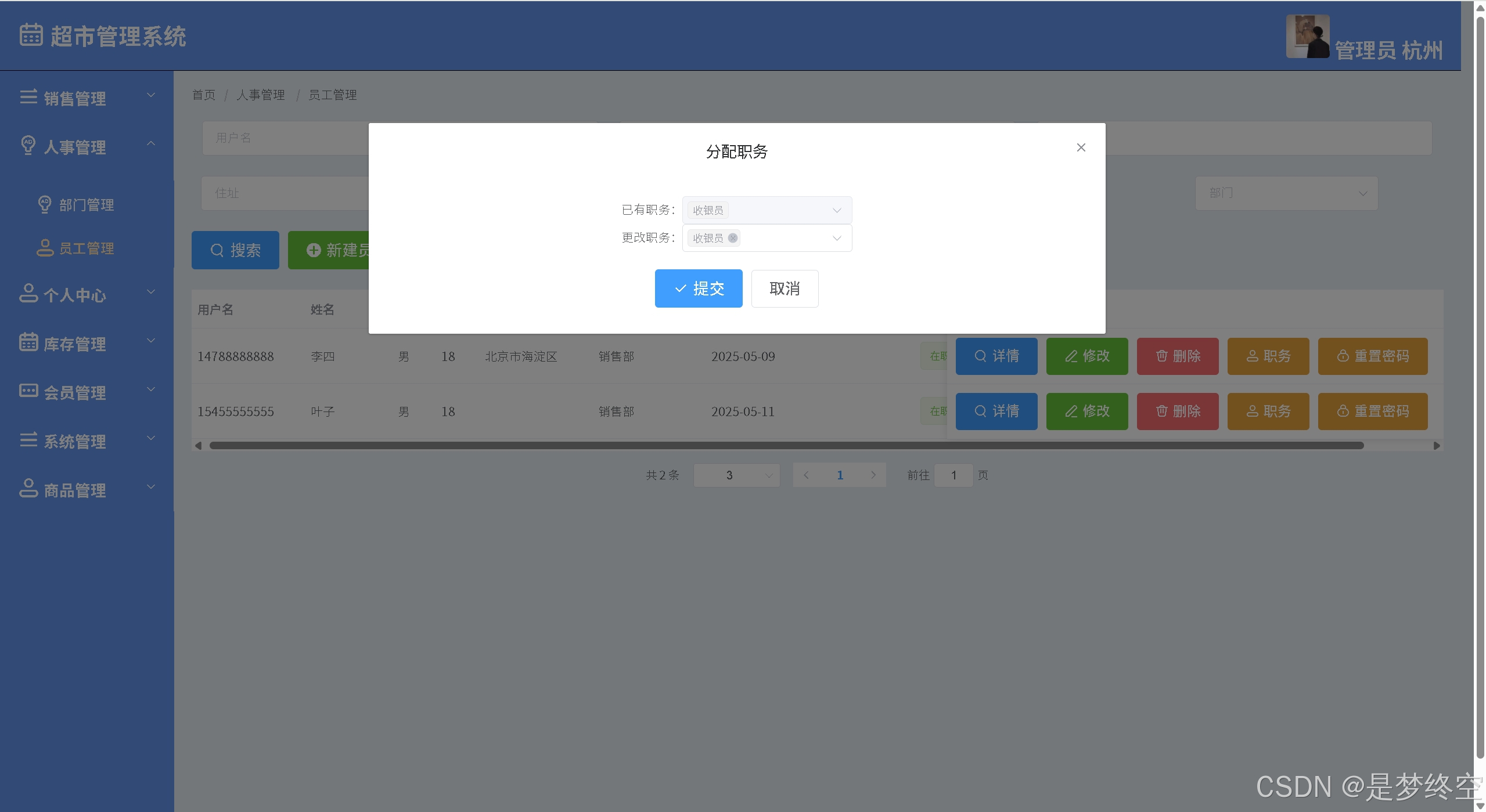Open the 更改职务 dropdown list
The image size is (1486, 812).
click(x=836, y=239)
